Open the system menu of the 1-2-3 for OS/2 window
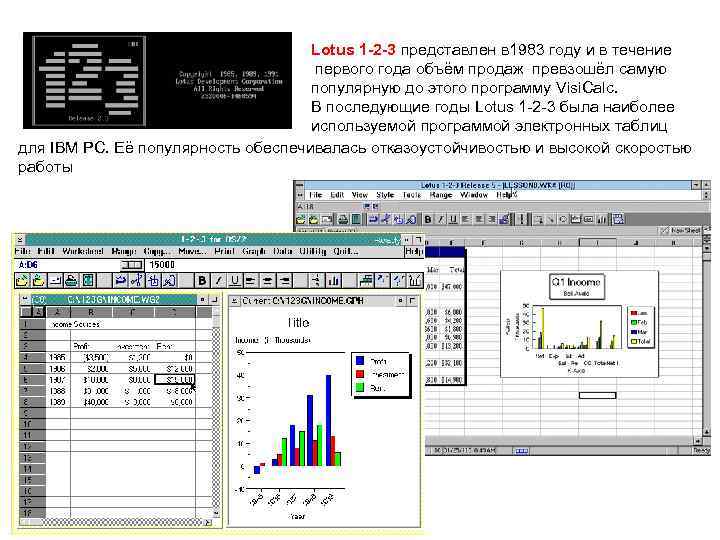The height and width of the screenshot is (540, 720). coord(20,239)
